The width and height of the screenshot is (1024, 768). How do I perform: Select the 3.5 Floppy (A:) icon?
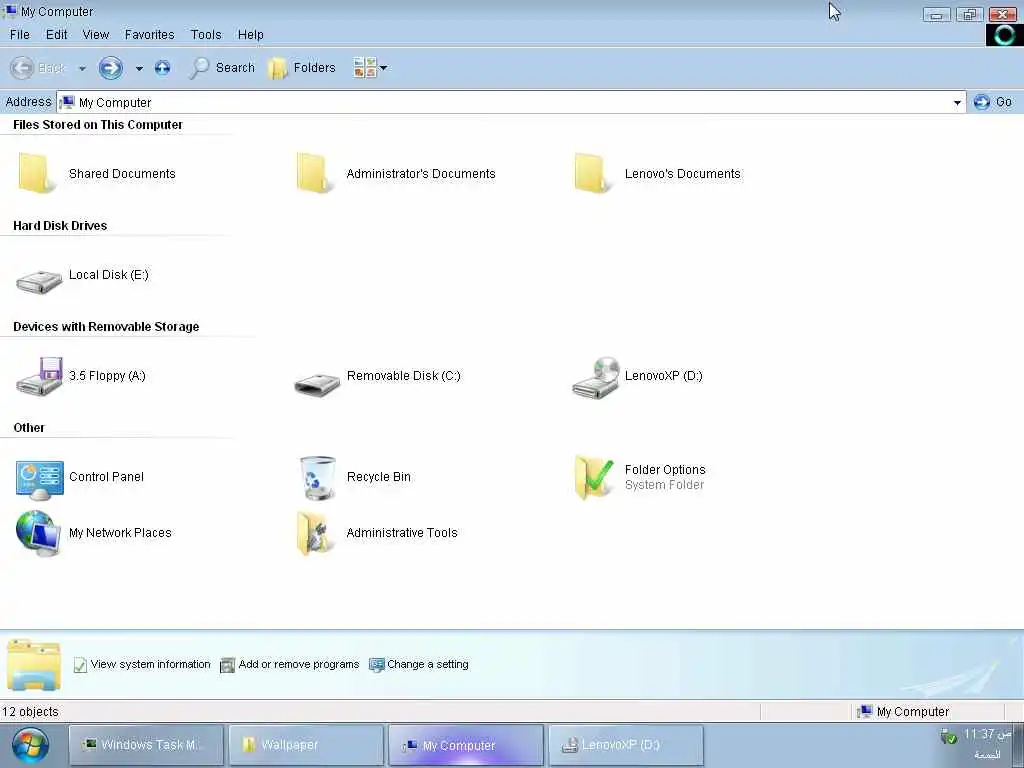pos(39,376)
